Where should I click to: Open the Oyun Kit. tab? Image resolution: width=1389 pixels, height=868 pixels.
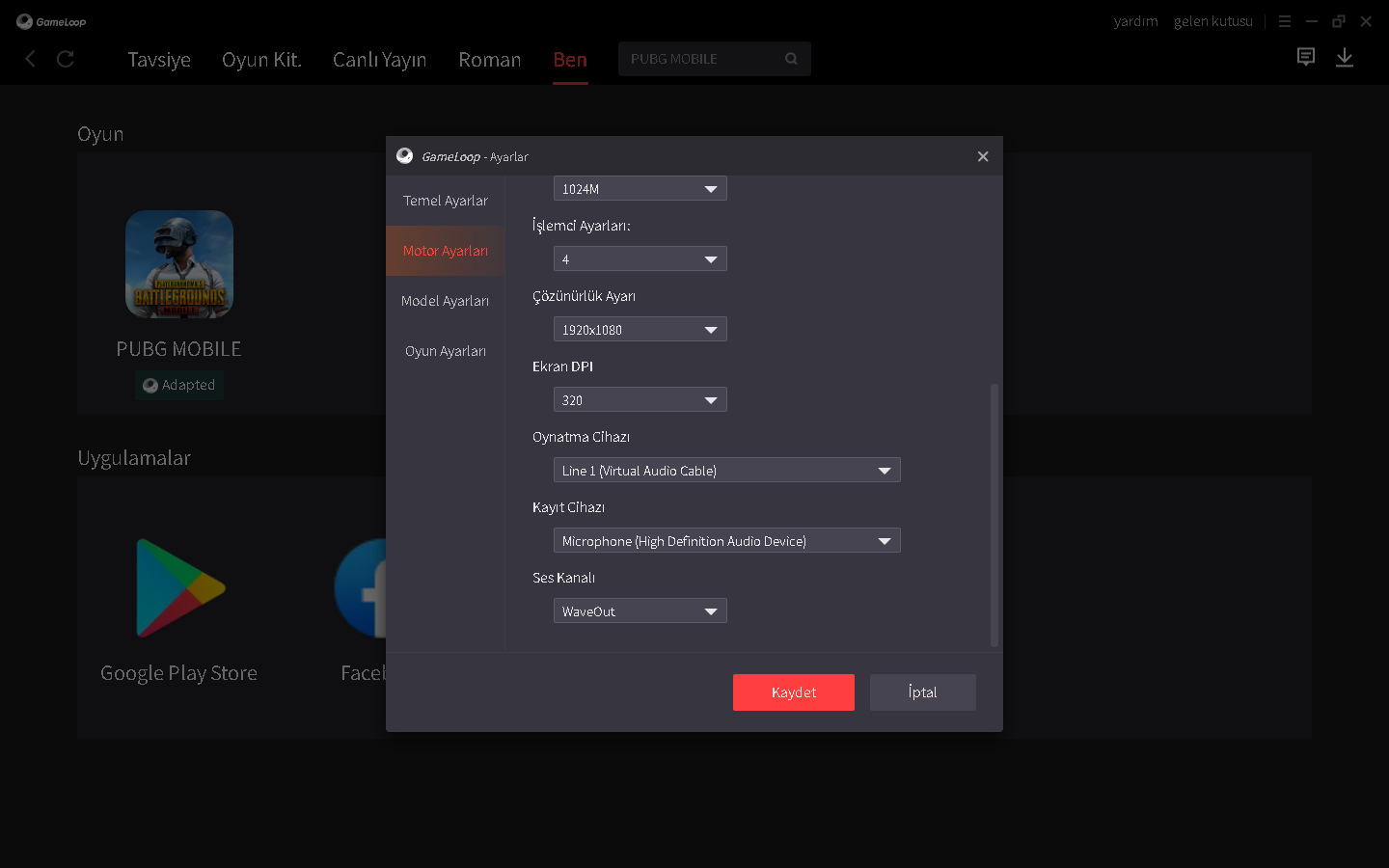click(x=261, y=60)
